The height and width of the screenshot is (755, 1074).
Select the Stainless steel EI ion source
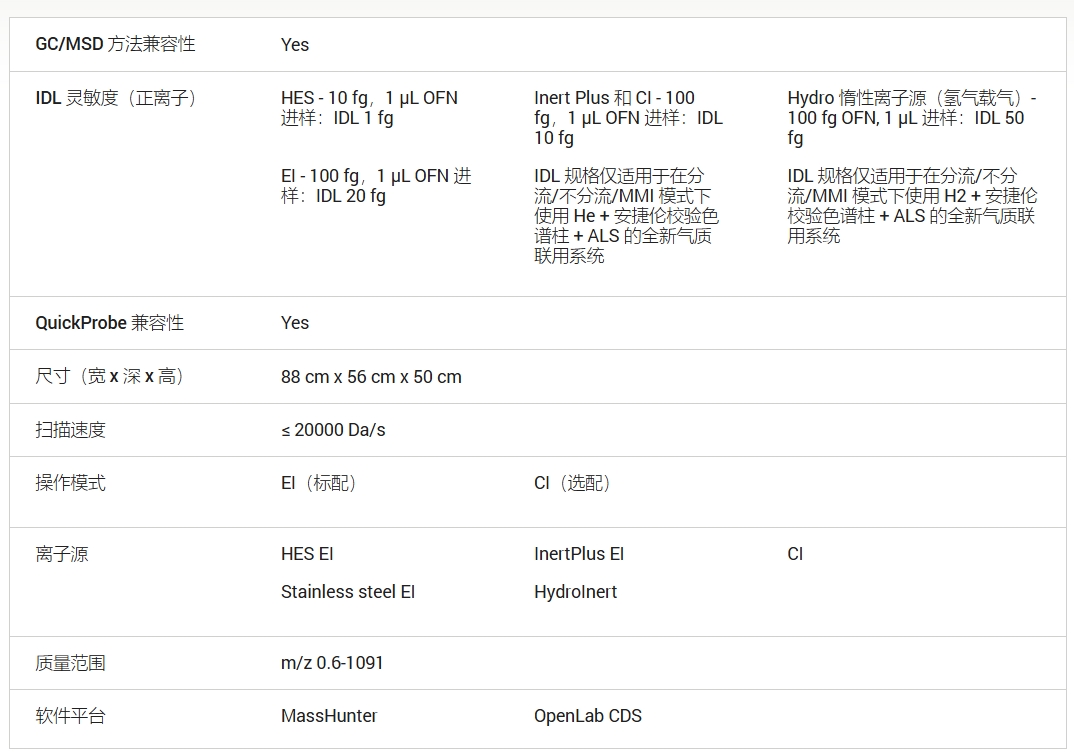point(348,592)
